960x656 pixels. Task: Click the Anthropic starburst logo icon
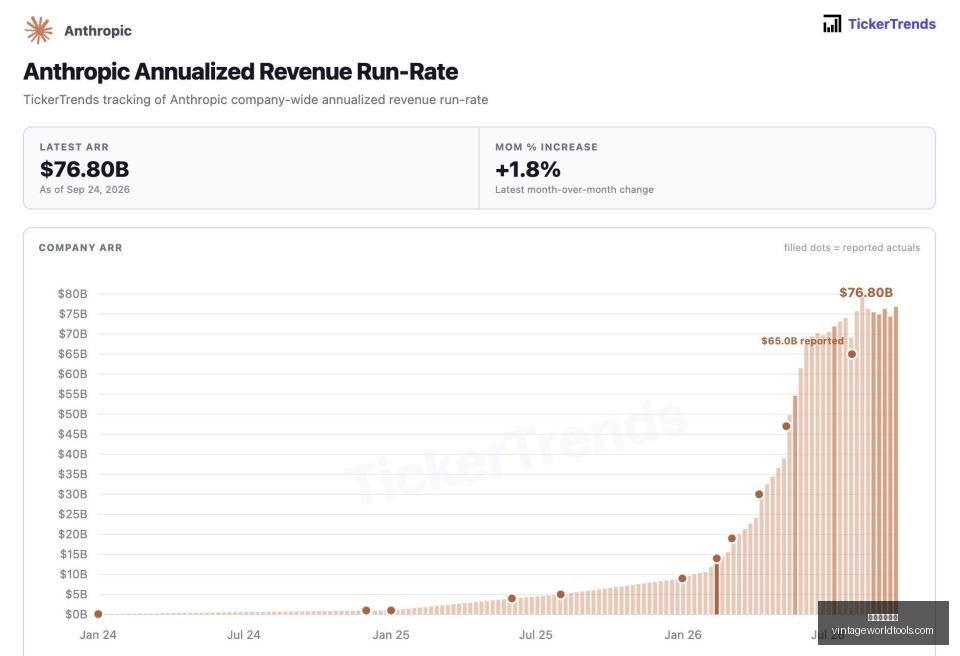(39, 30)
